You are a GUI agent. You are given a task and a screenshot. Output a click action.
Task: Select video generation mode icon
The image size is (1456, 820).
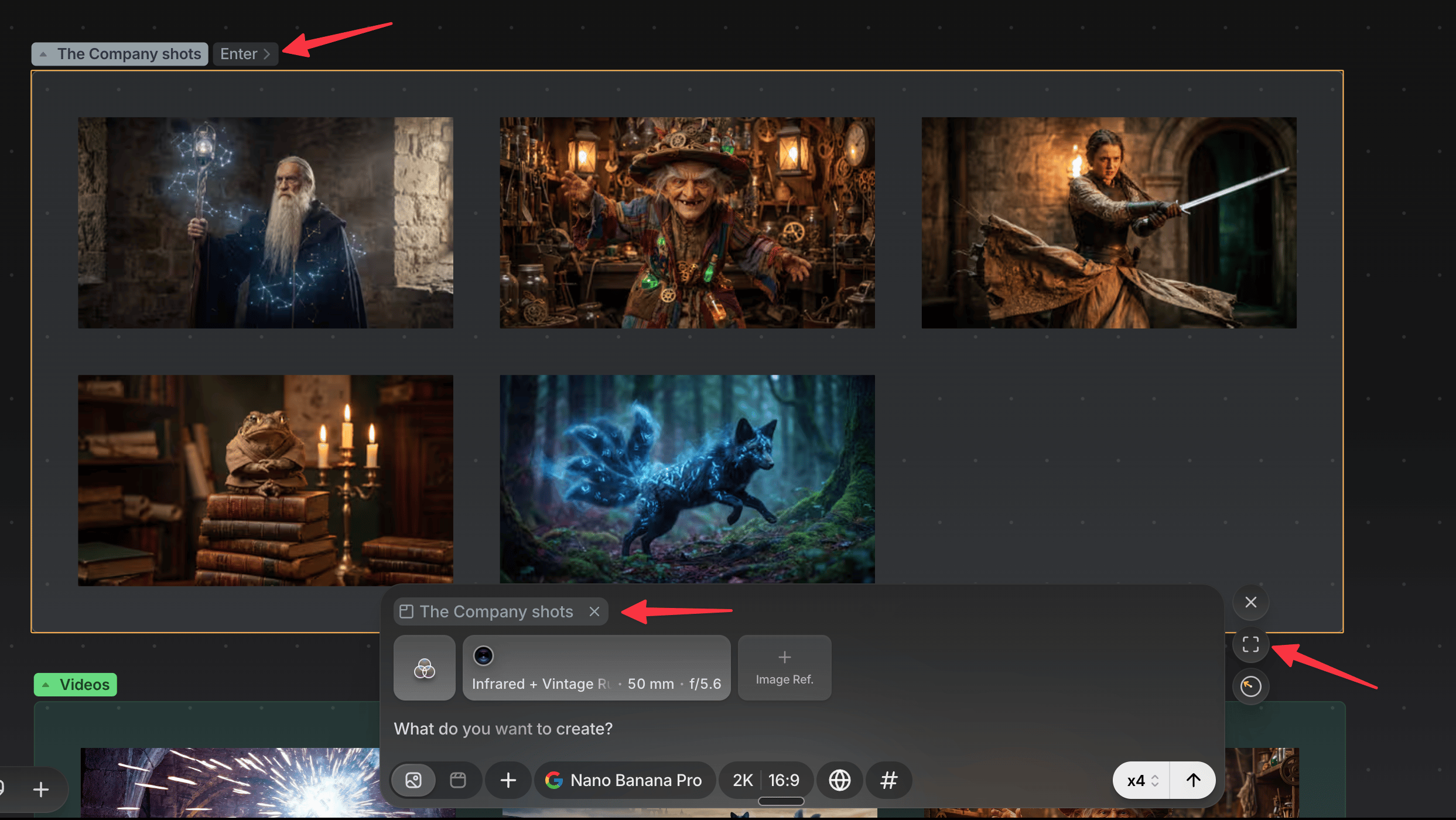point(458,780)
